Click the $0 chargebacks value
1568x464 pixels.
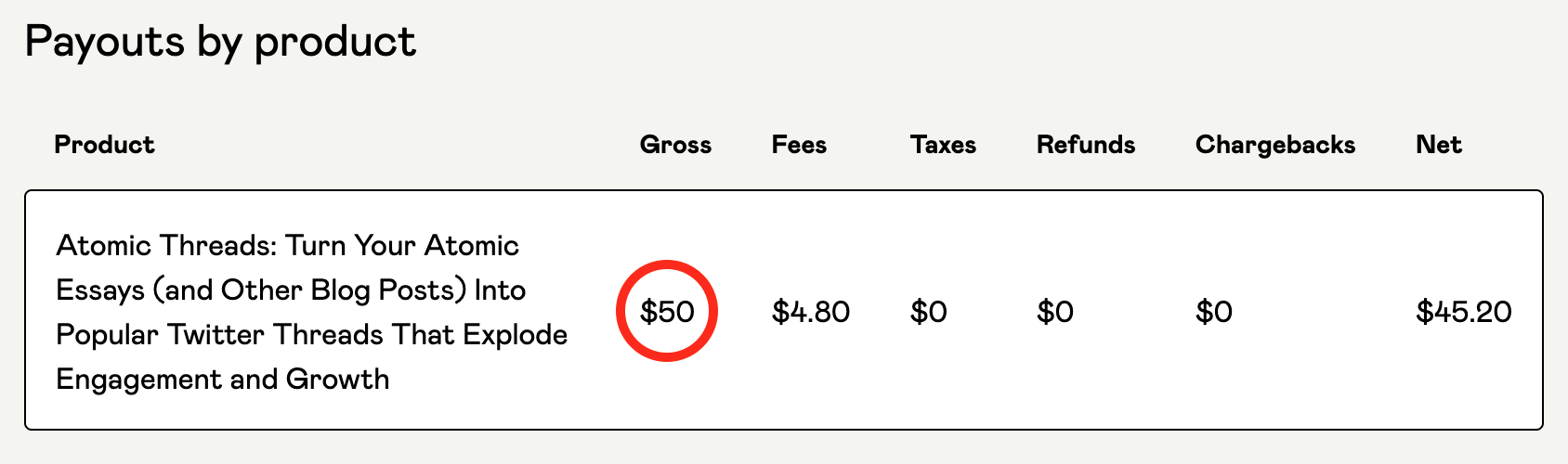point(1214,312)
